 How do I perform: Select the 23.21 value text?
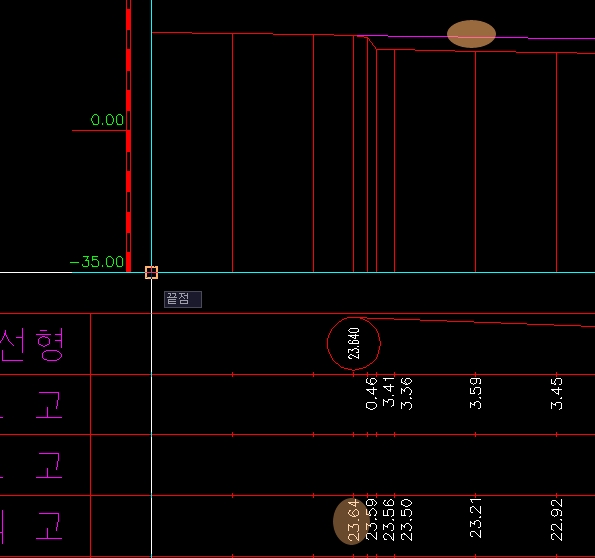point(475,518)
